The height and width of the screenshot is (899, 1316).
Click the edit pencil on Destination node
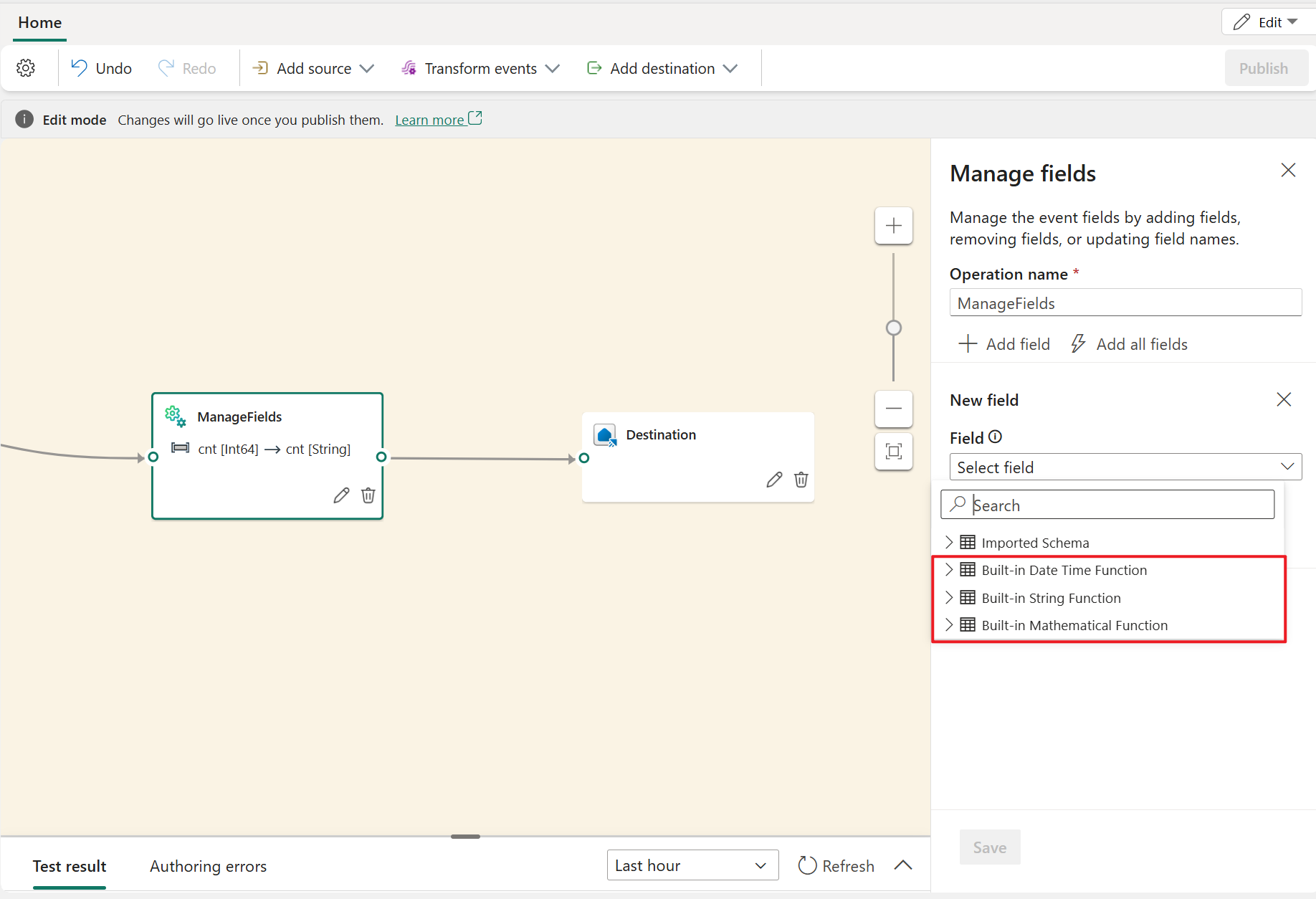[x=774, y=480]
